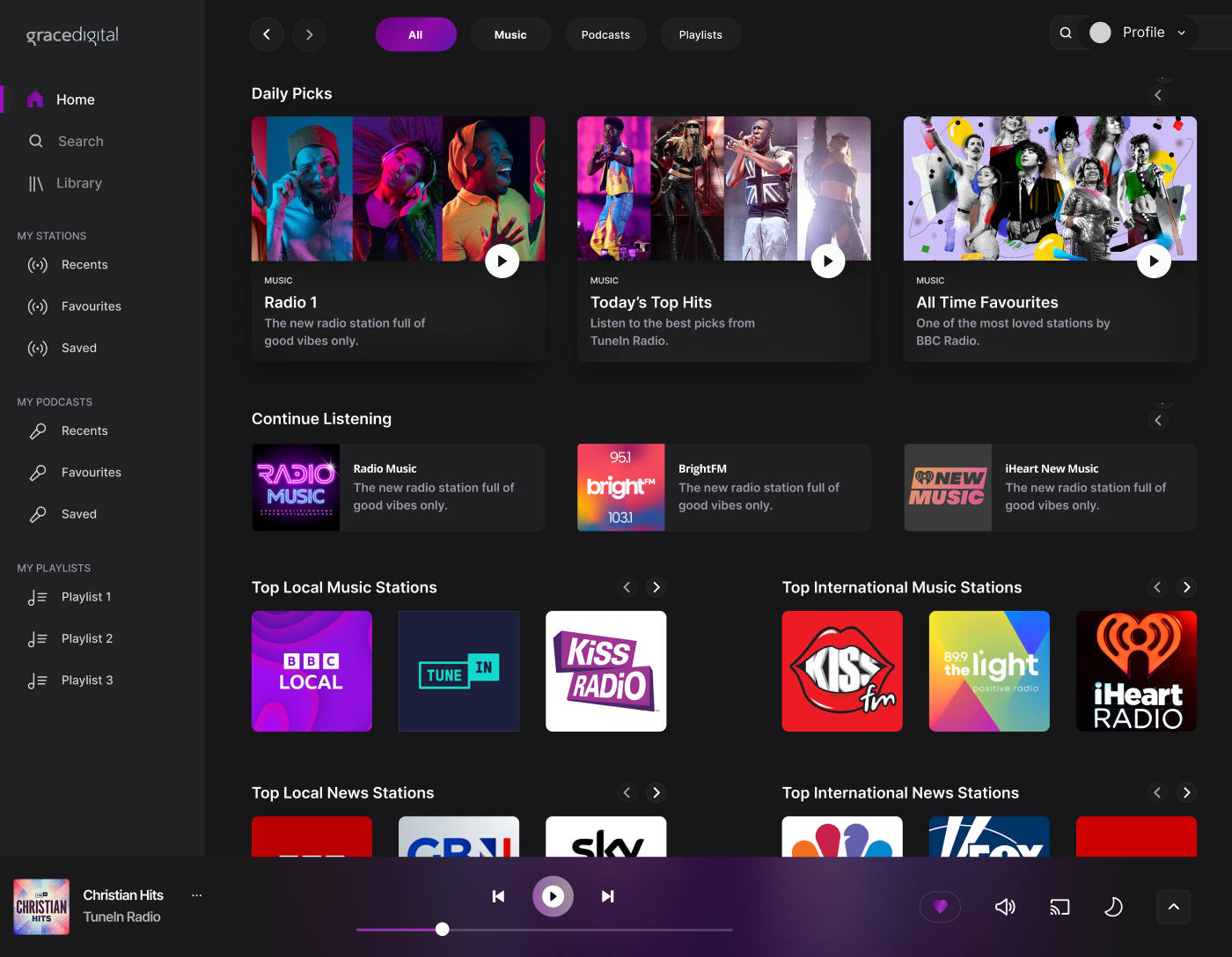Skip to next track in player

tap(607, 896)
